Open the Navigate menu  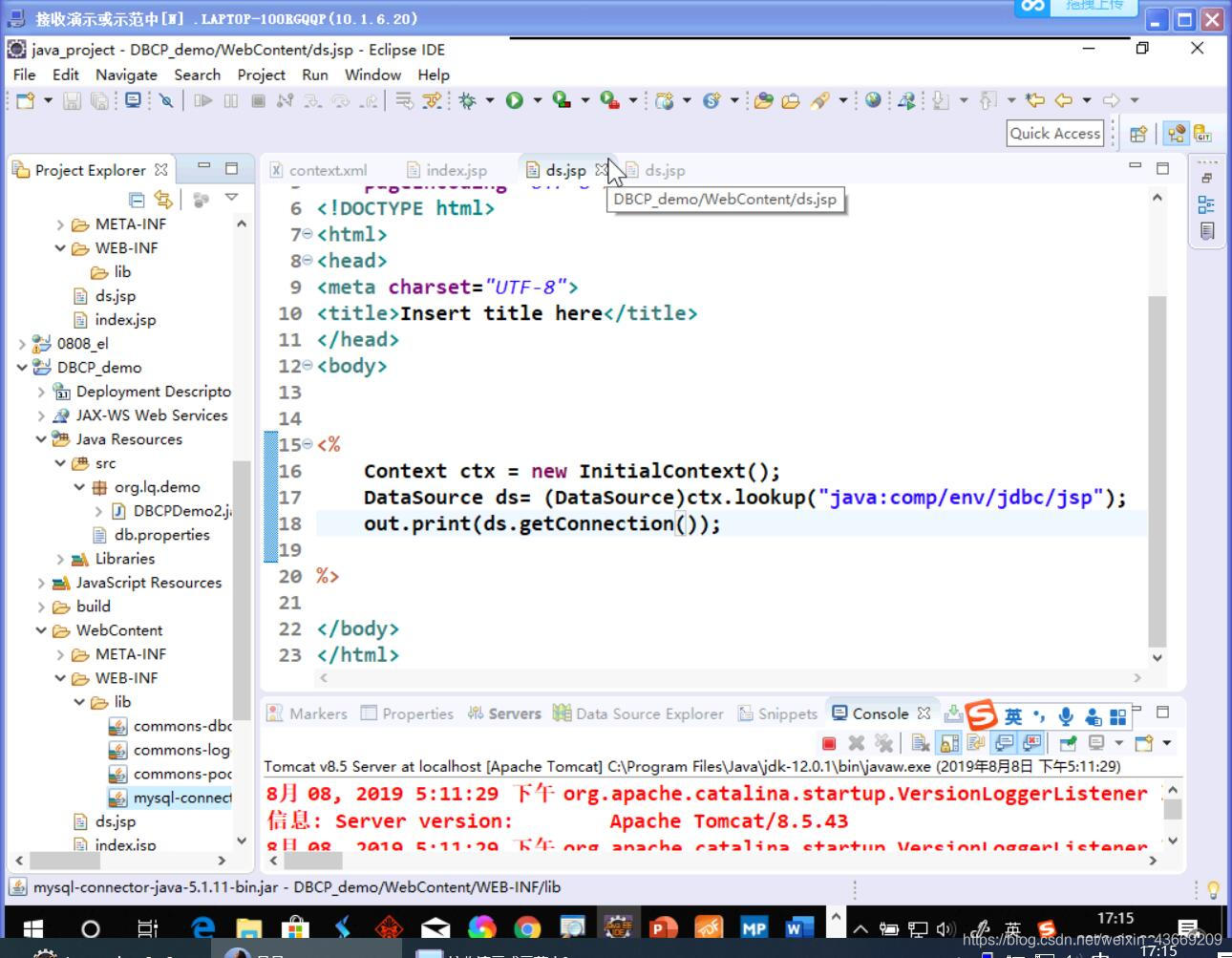pyautogui.click(x=126, y=75)
